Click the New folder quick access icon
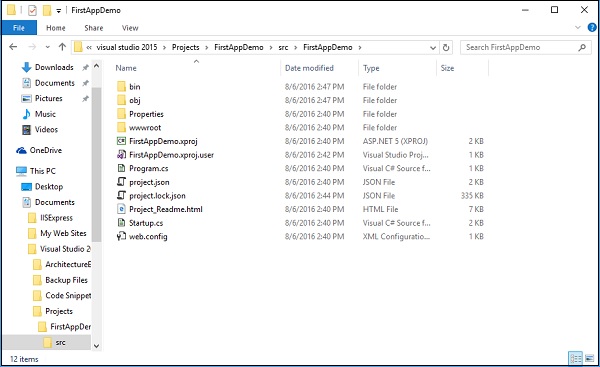The image size is (600, 367). coord(47,10)
